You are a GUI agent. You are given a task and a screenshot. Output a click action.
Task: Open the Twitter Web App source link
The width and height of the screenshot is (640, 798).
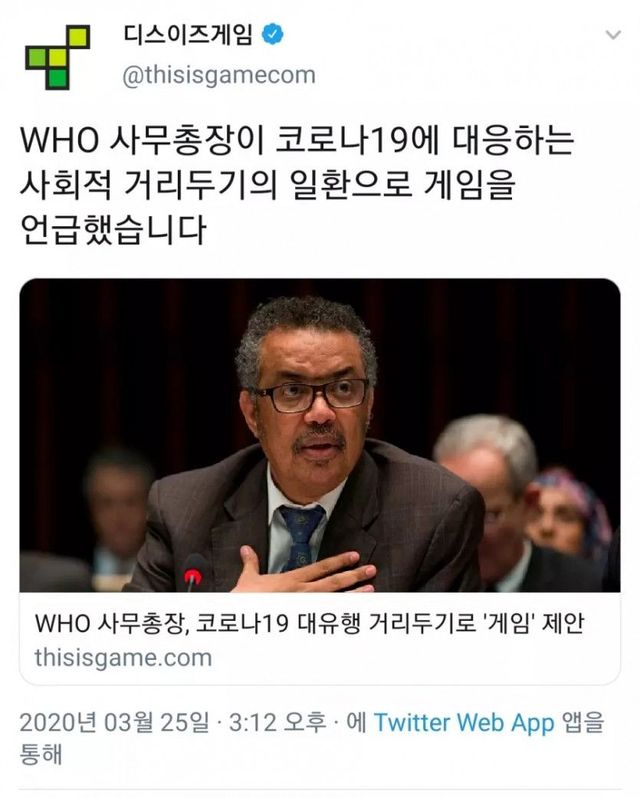click(x=464, y=723)
